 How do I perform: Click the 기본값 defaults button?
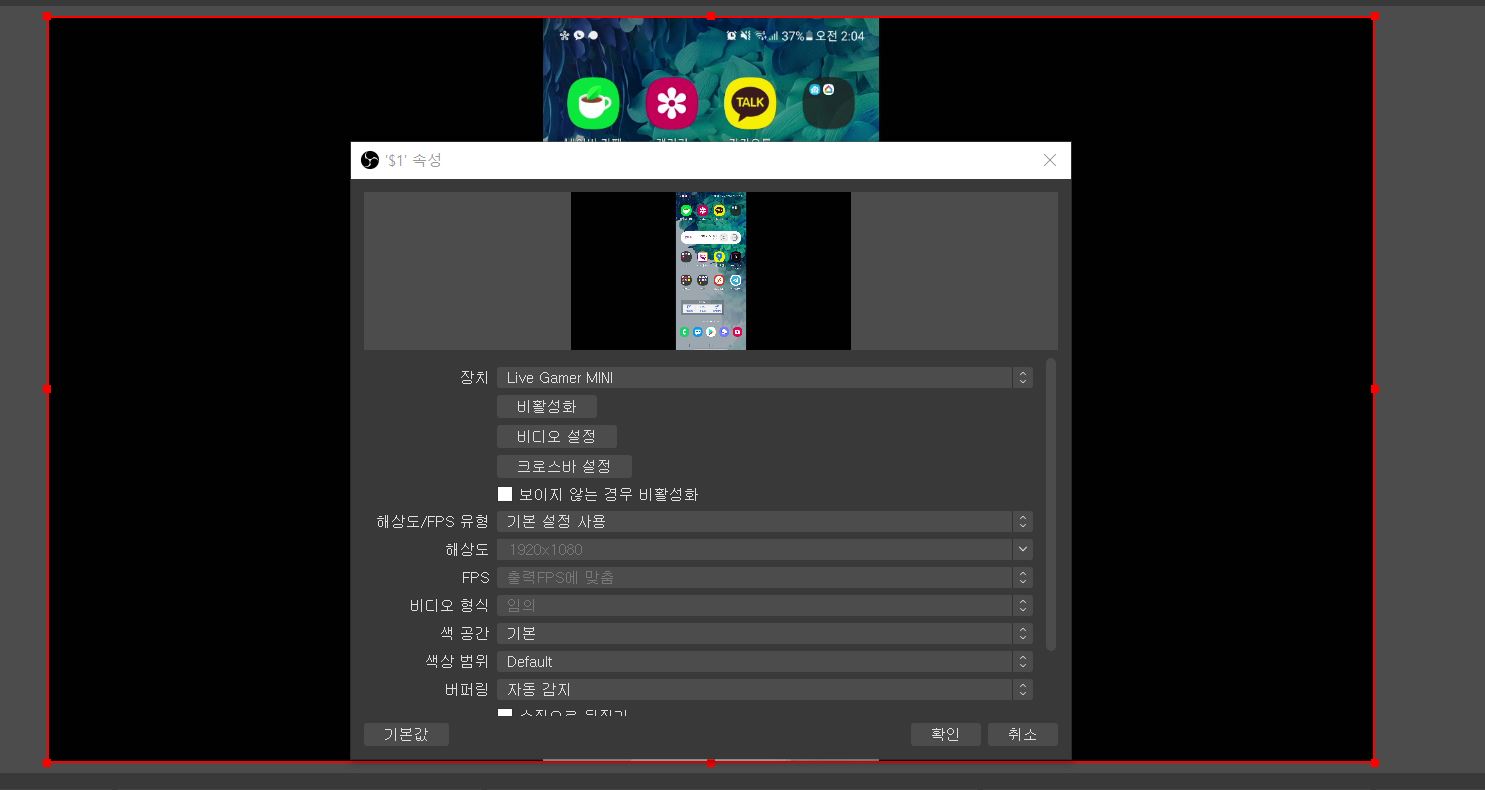coord(406,734)
